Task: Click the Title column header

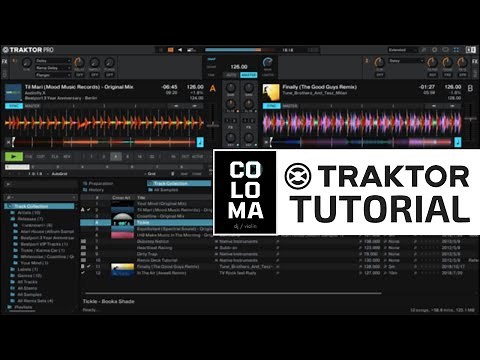Action: coord(141,198)
